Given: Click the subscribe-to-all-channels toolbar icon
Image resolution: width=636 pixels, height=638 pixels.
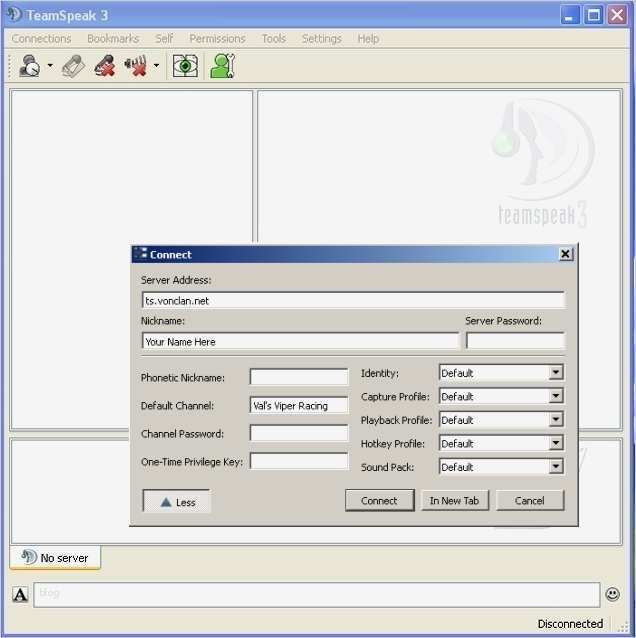Looking at the screenshot, I should point(74,66).
